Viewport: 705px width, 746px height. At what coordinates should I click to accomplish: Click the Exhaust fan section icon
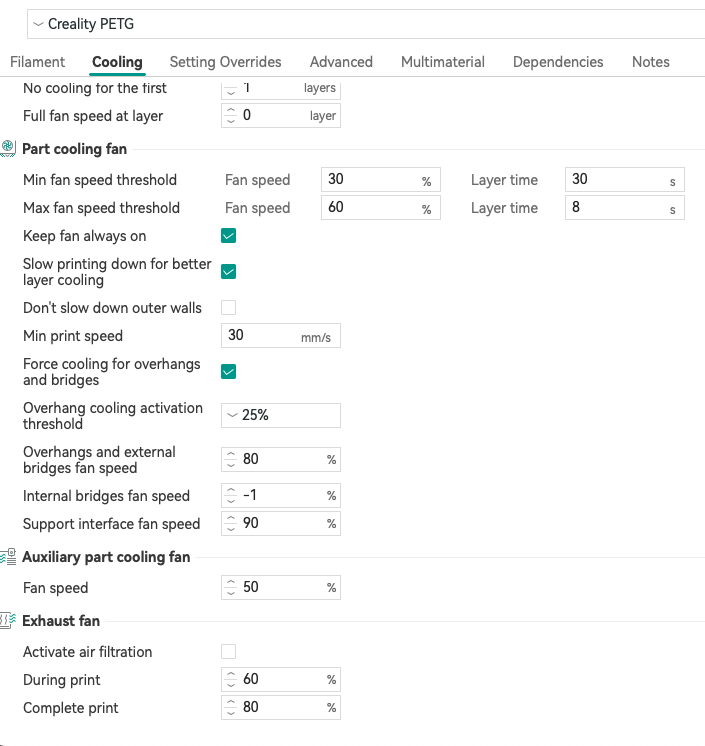(x=8, y=620)
